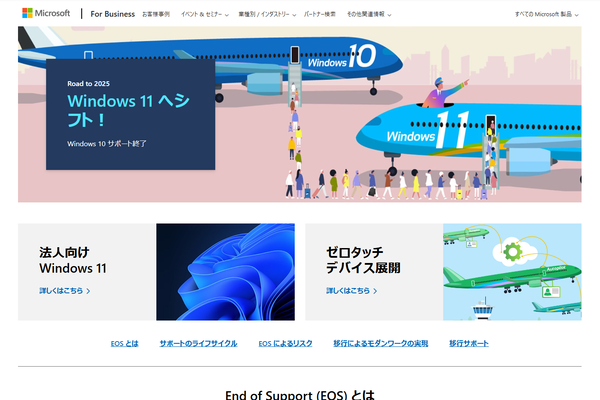Open 詳しくはこちら in the ゼロタッチ デバイス展開 card
This screenshot has width=600, height=400.
point(352,291)
